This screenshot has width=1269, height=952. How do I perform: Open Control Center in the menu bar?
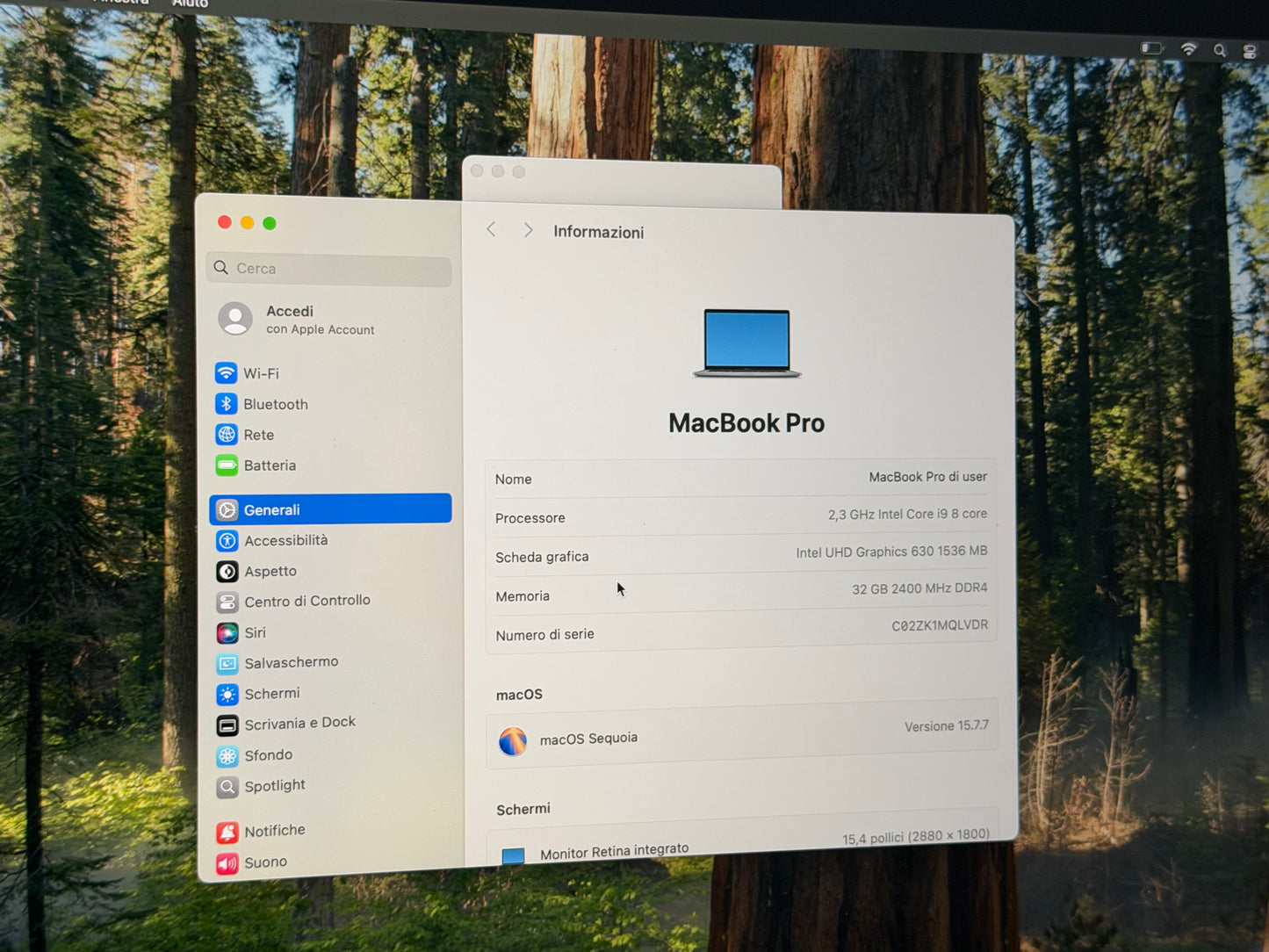click(1250, 52)
